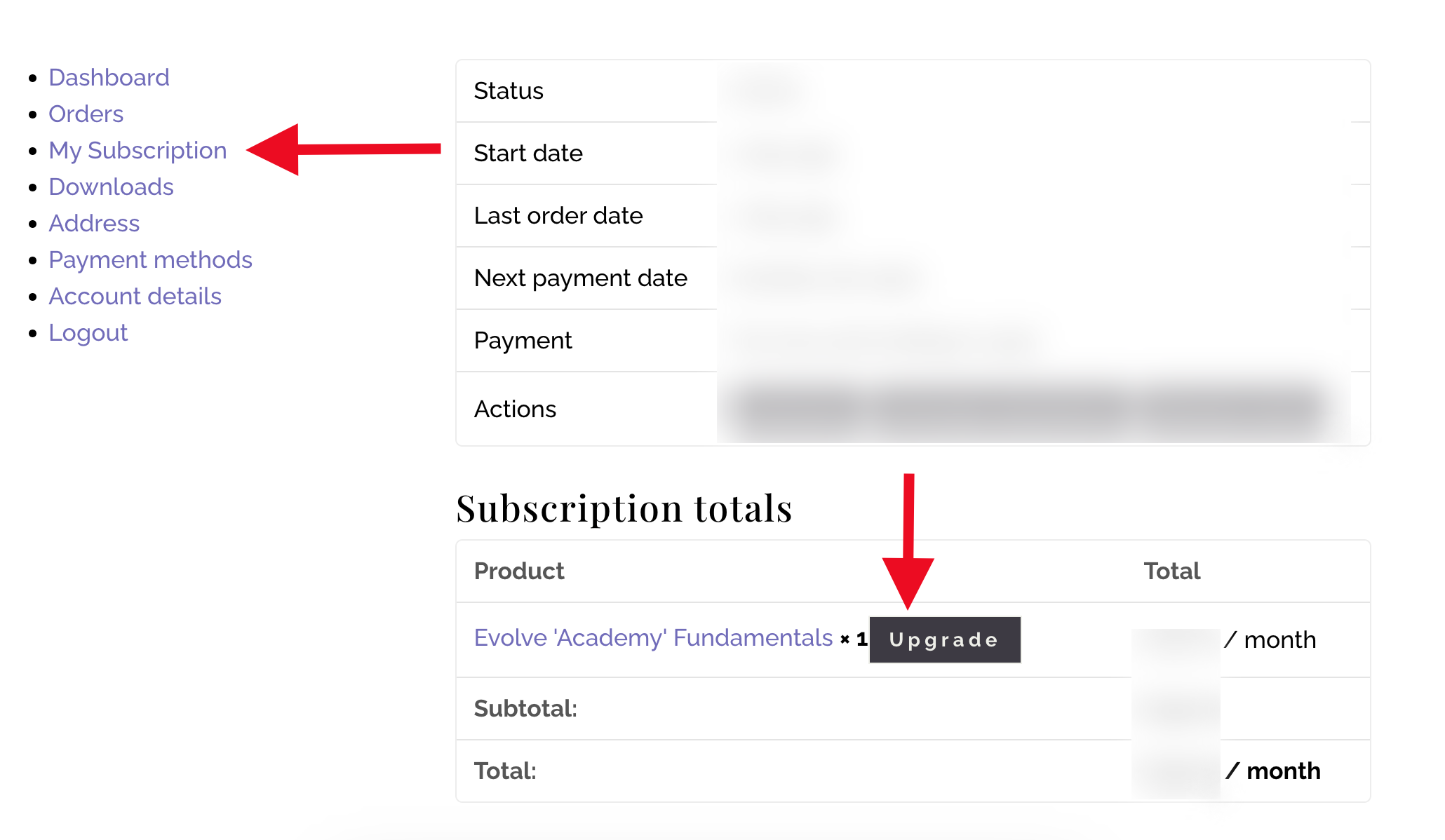Select the Last order date label

coord(558,216)
